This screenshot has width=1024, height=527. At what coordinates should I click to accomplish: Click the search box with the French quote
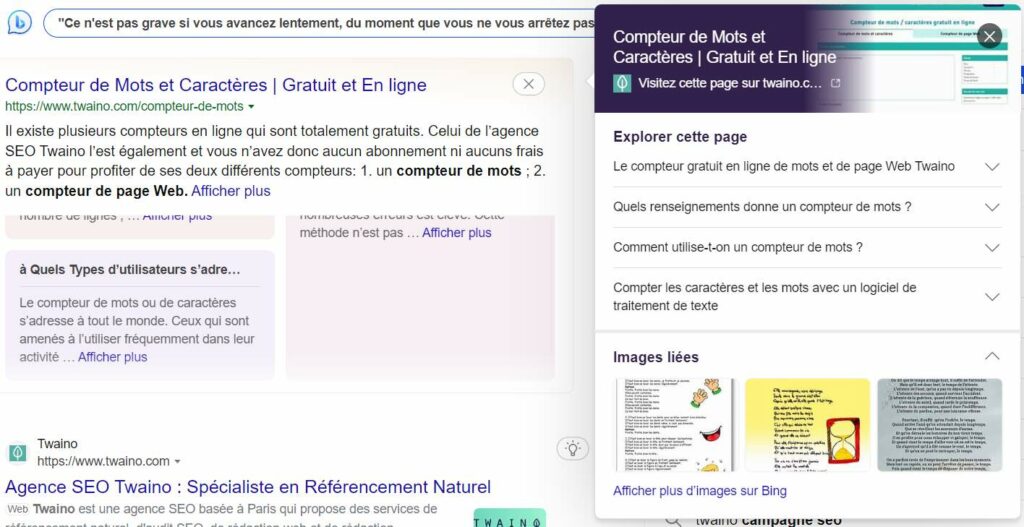(x=319, y=23)
